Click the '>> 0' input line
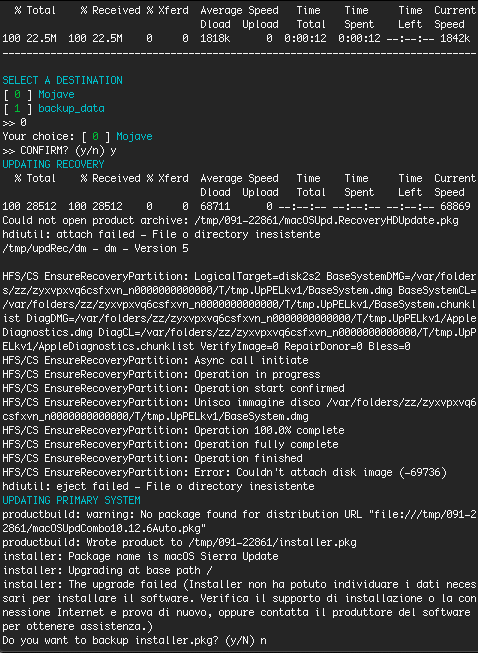Image resolution: width=478 pixels, height=653 pixels. click(x=15, y=122)
